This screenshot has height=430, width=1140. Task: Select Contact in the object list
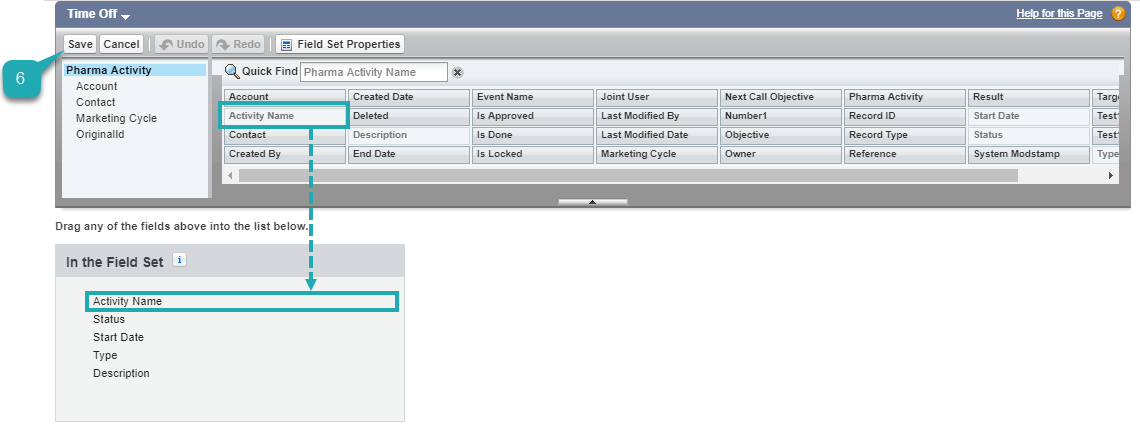tap(96, 102)
